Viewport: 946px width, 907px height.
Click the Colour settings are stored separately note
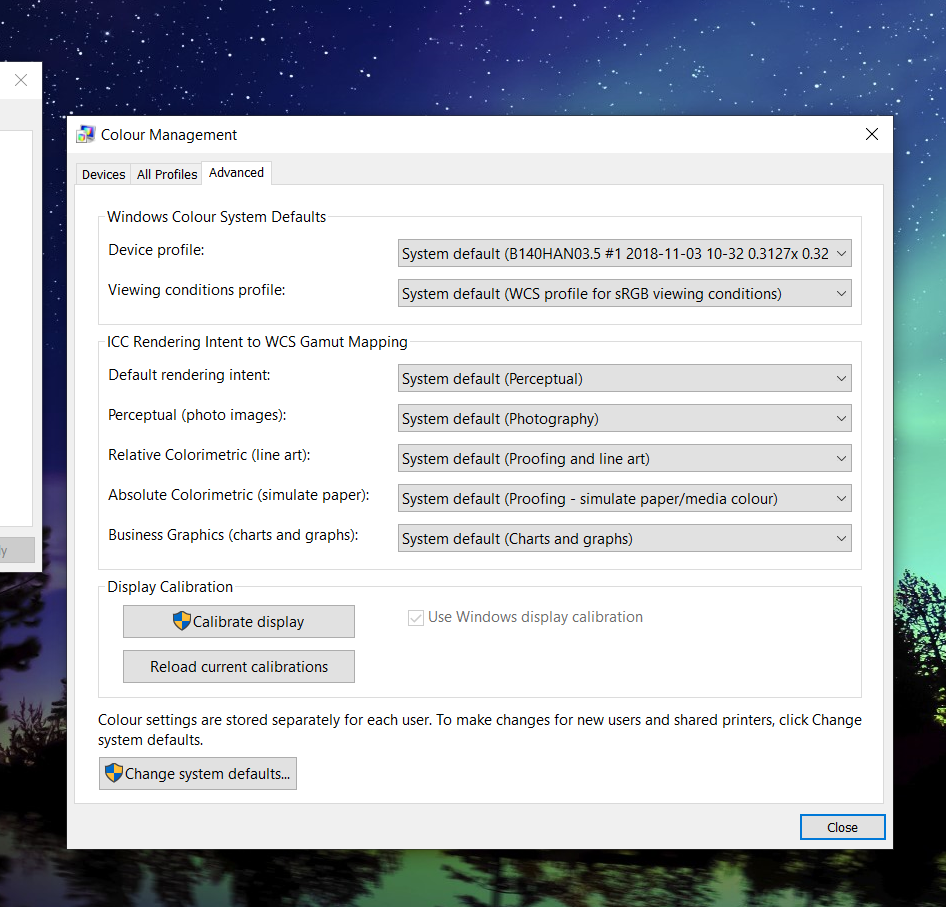pos(480,730)
